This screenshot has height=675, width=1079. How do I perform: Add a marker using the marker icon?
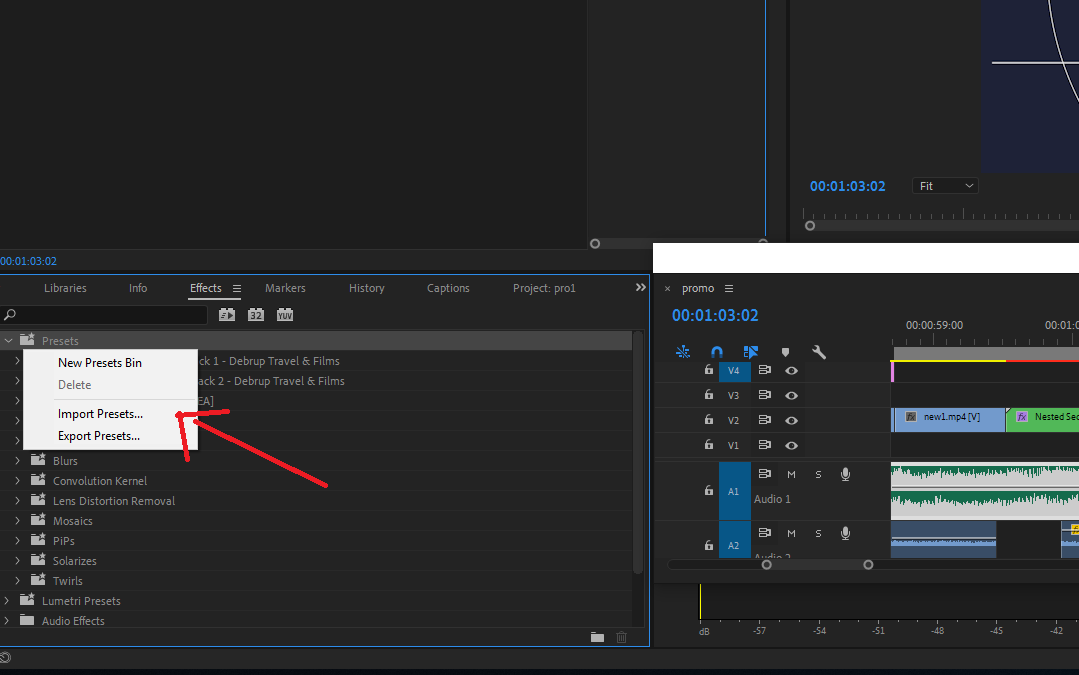click(785, 351)
